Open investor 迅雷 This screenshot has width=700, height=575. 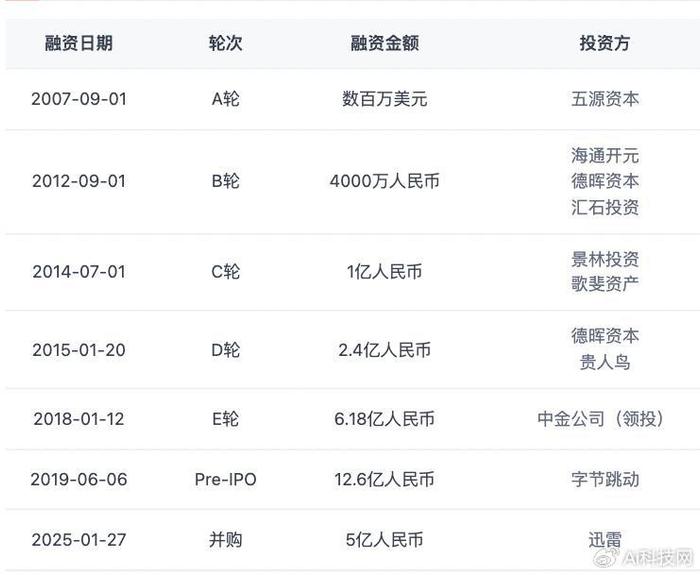[x=605, y=540]
